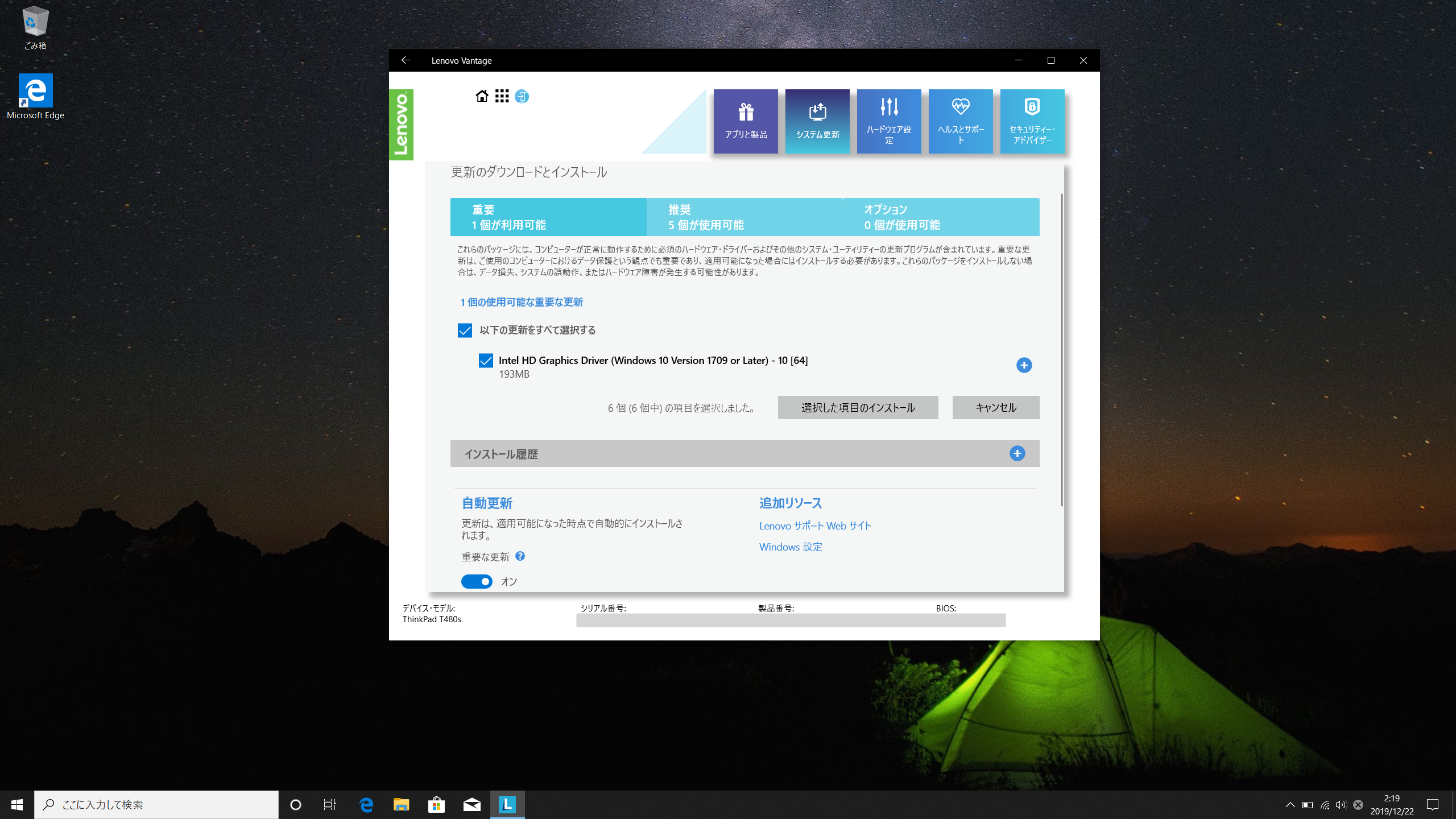Open the ヘルスとサポート tile
Viewport: 1456px width, 819px height.
click(x=961, y=121)
